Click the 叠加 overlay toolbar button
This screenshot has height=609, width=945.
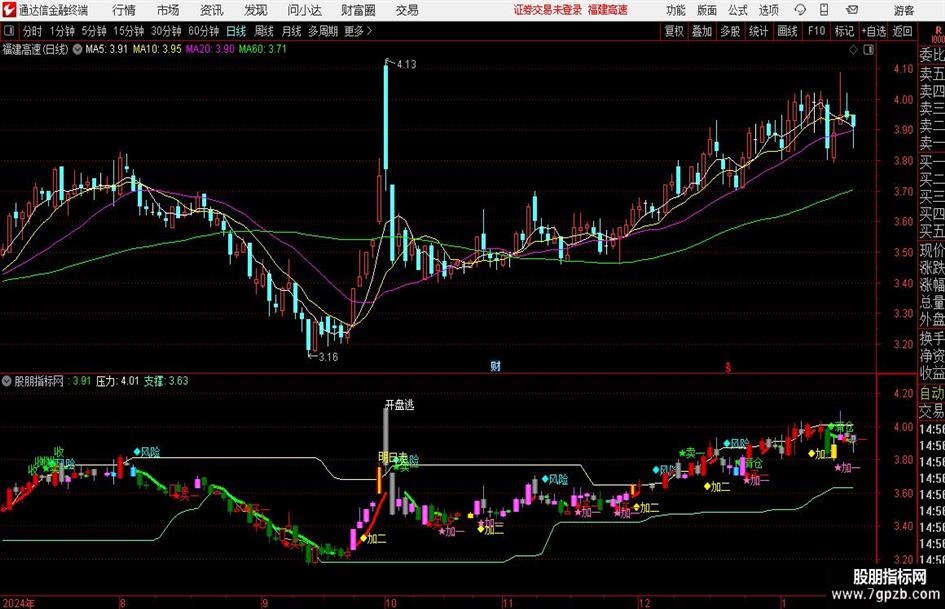(x=702, y=31)
